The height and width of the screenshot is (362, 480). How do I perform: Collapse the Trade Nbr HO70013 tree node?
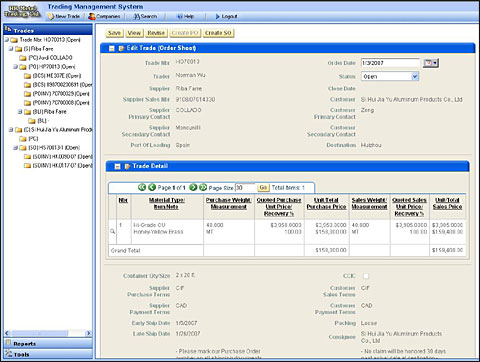tap(7, 40)
